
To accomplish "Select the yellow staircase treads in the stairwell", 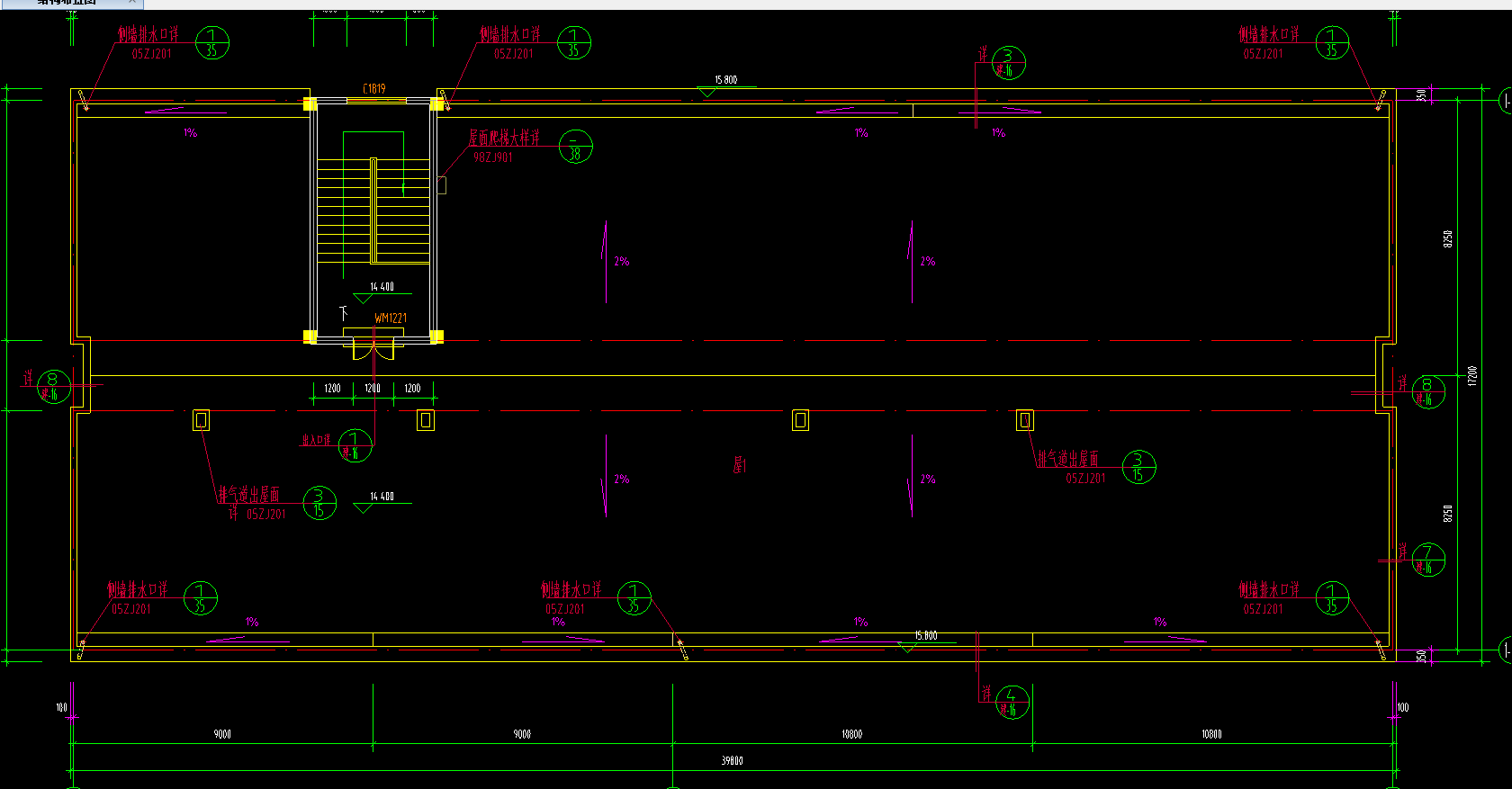I will click(x=373, y=211).
